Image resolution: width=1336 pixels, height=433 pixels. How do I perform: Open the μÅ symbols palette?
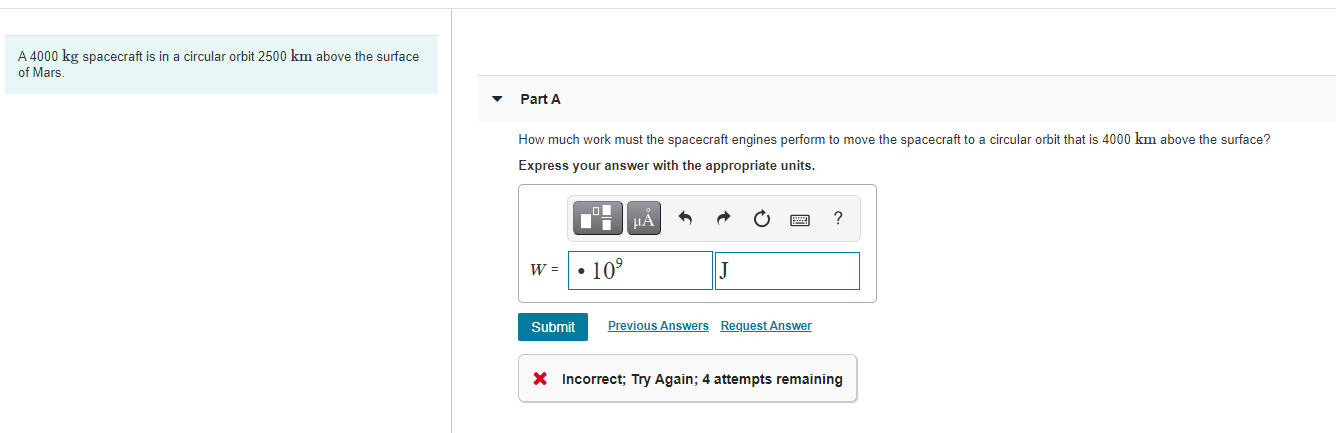click(645, 218)
